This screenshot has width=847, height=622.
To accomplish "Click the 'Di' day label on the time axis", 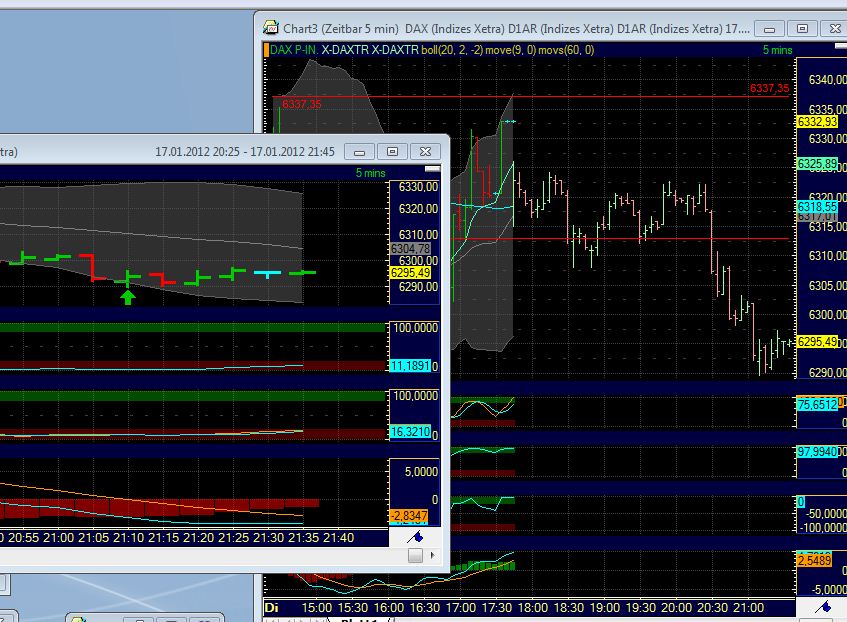I will pyautogui.click(x=270, y=607).
